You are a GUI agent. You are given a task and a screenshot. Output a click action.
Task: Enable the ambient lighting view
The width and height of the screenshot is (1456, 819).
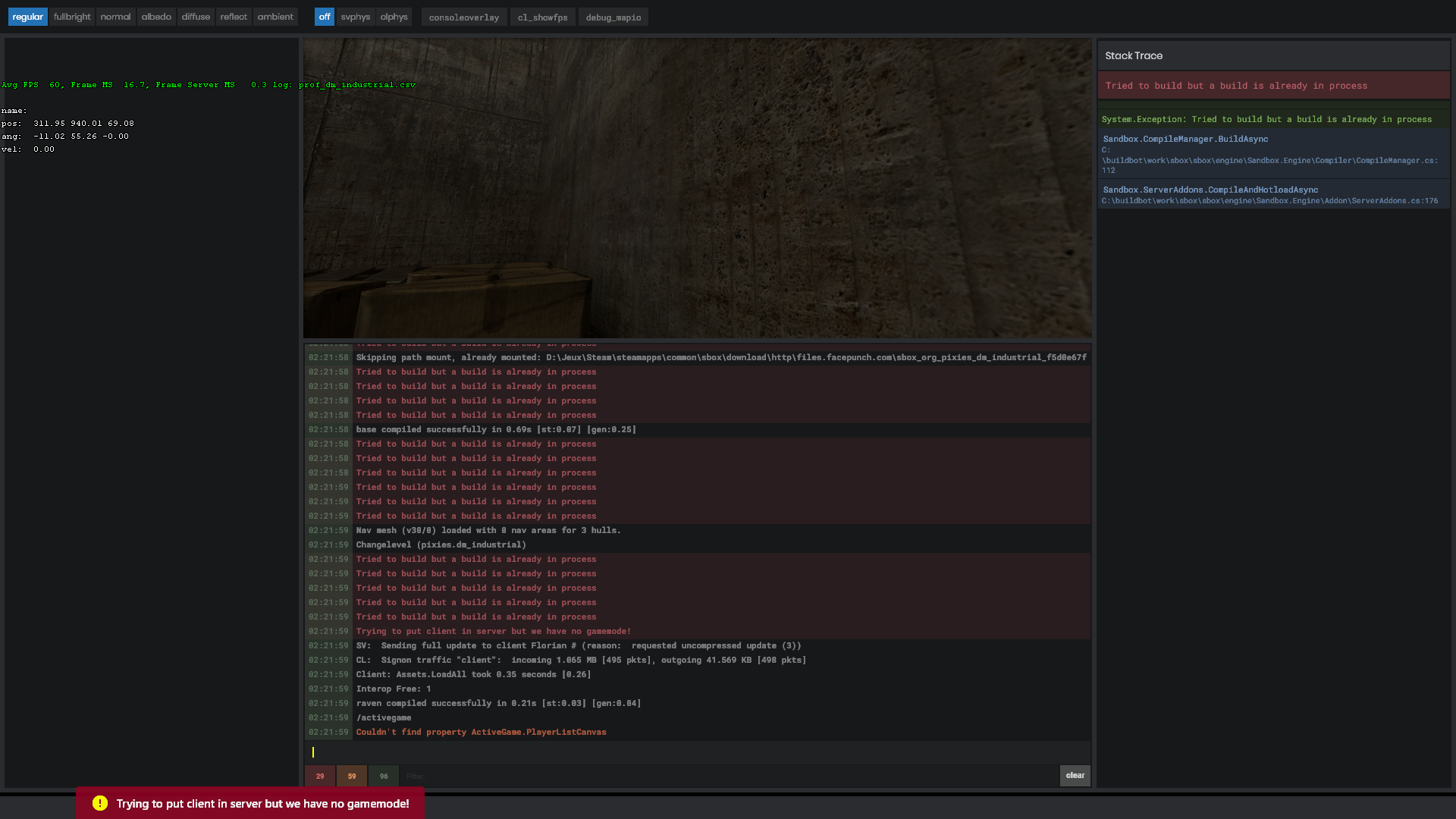tap(275, 16)
